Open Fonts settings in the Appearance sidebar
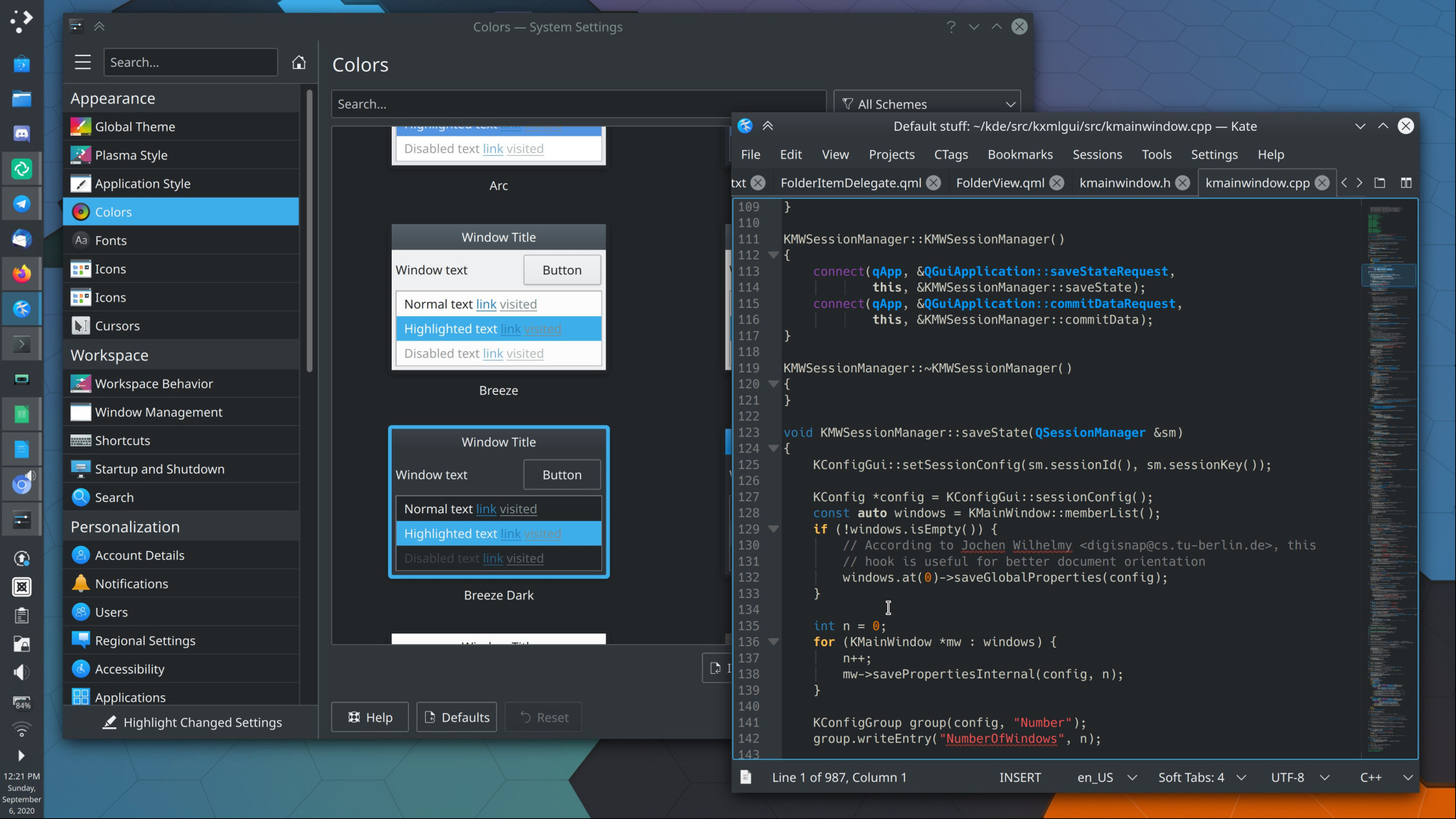Screen dimensions: 1456x819 click(x=112, y=240)
